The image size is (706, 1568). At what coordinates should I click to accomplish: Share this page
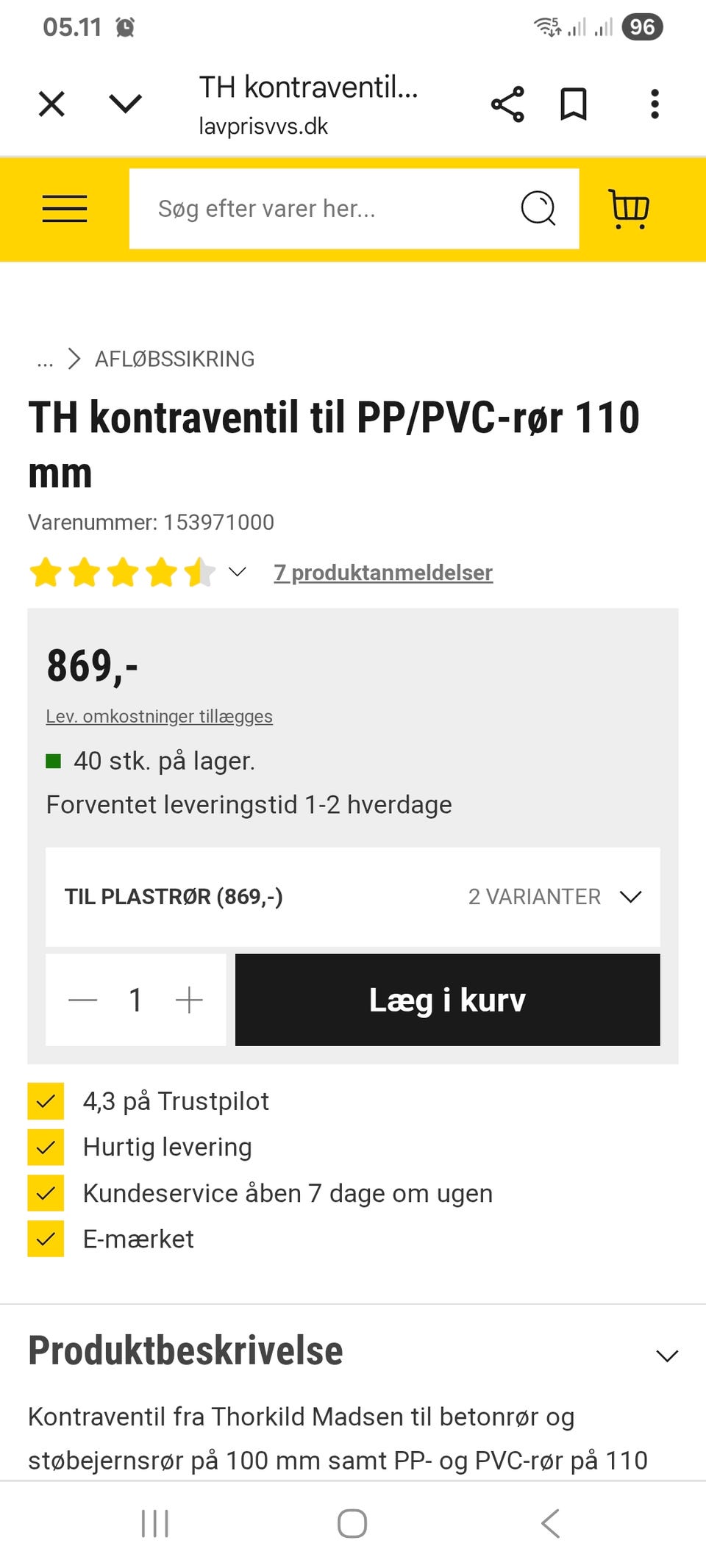pyautogui.click(x=507, y=104)
